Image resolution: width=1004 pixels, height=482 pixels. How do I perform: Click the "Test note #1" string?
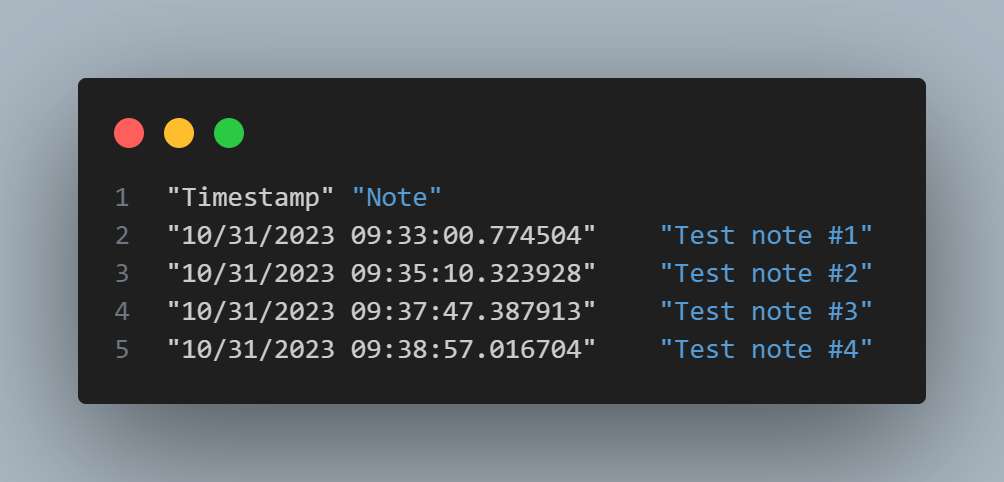pos(766,236)
